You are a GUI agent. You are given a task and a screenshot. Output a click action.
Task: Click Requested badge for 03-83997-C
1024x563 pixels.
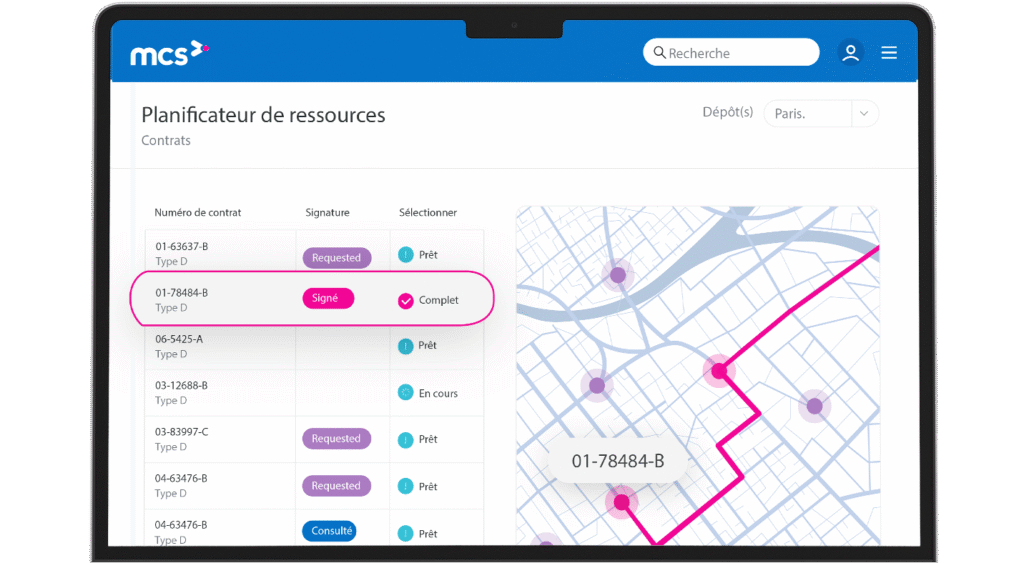[336, 438]
